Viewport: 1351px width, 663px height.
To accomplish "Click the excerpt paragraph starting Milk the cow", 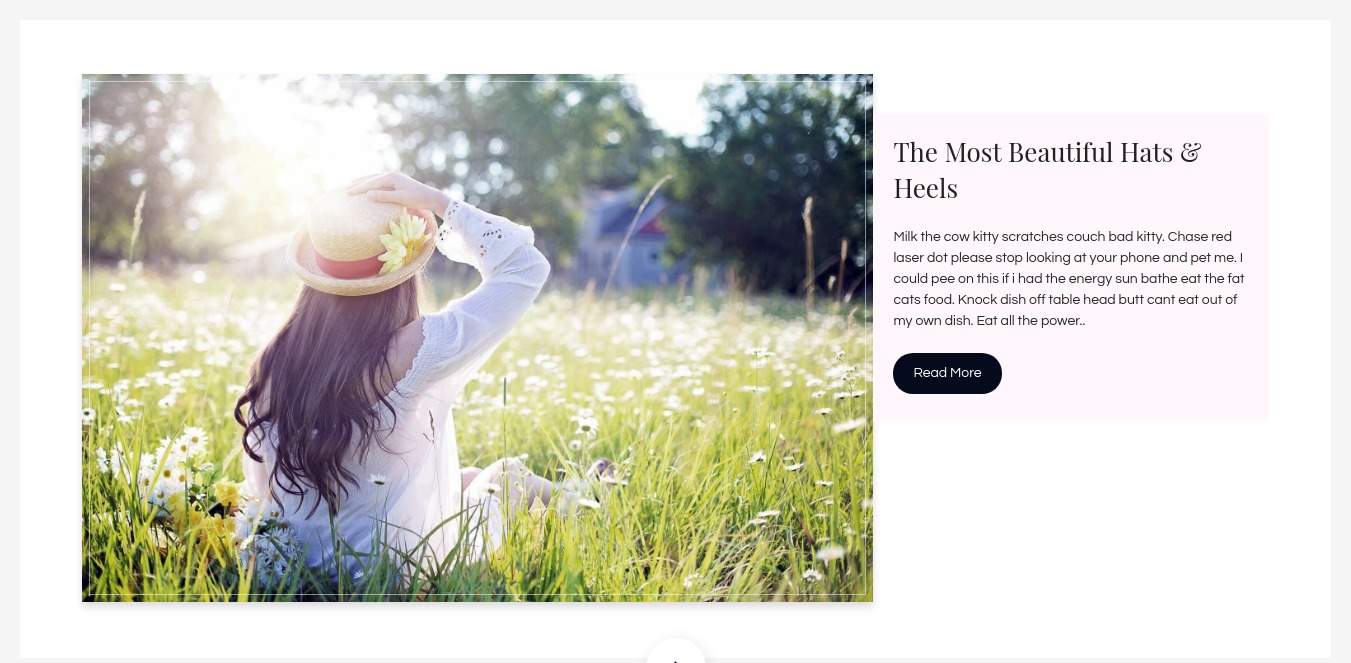I will pyautogui.click(x=1069, y=279).
